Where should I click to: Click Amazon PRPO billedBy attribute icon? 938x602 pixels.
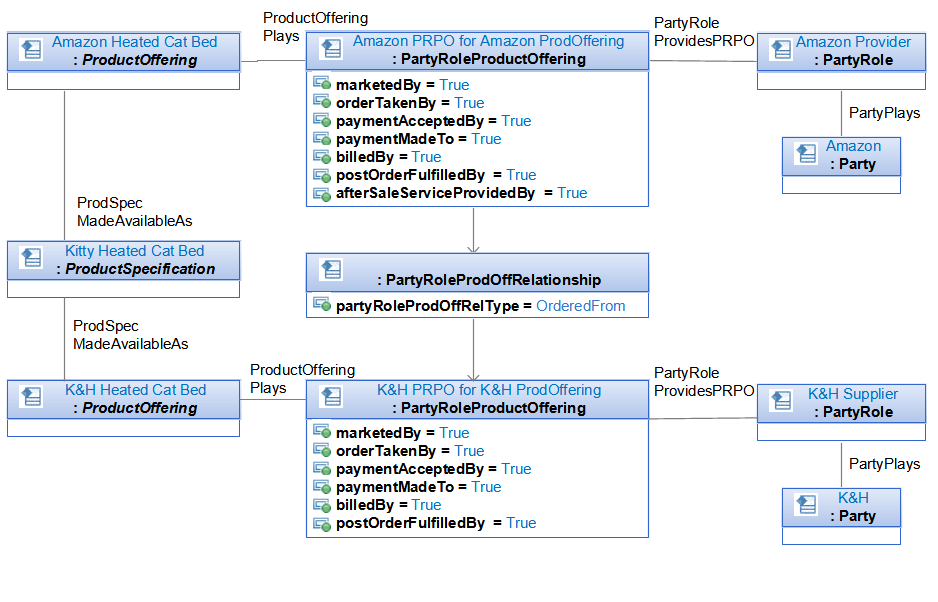point(322,157)
